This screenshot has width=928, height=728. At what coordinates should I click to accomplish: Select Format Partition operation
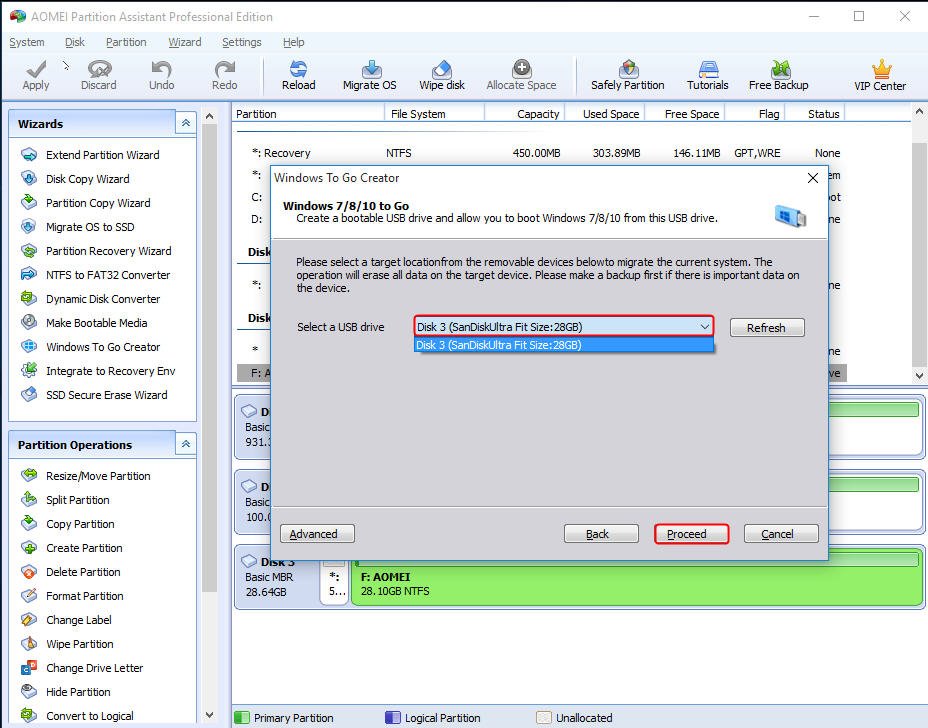(72, 596)
